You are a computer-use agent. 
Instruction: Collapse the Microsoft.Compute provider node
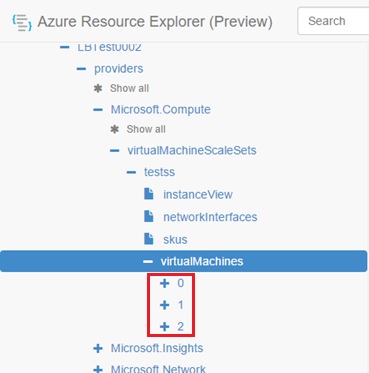coord(98,110)
